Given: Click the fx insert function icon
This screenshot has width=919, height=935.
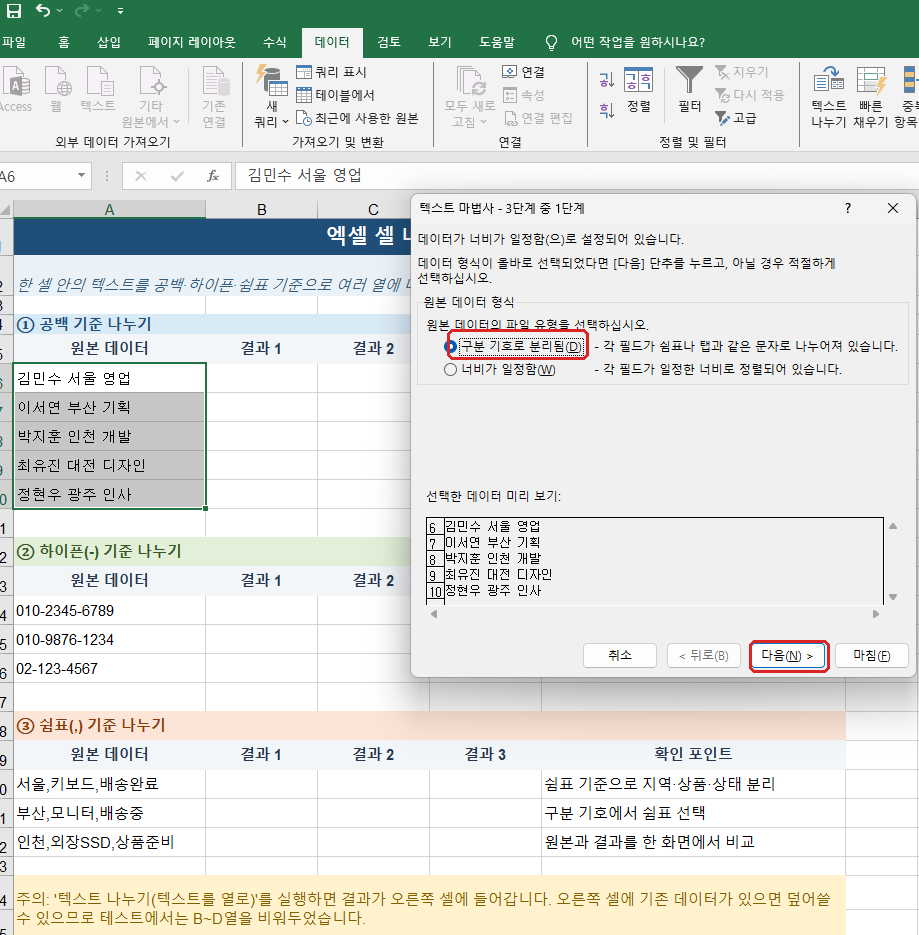Looking at the screenshot, I should [x=213, y=177].
